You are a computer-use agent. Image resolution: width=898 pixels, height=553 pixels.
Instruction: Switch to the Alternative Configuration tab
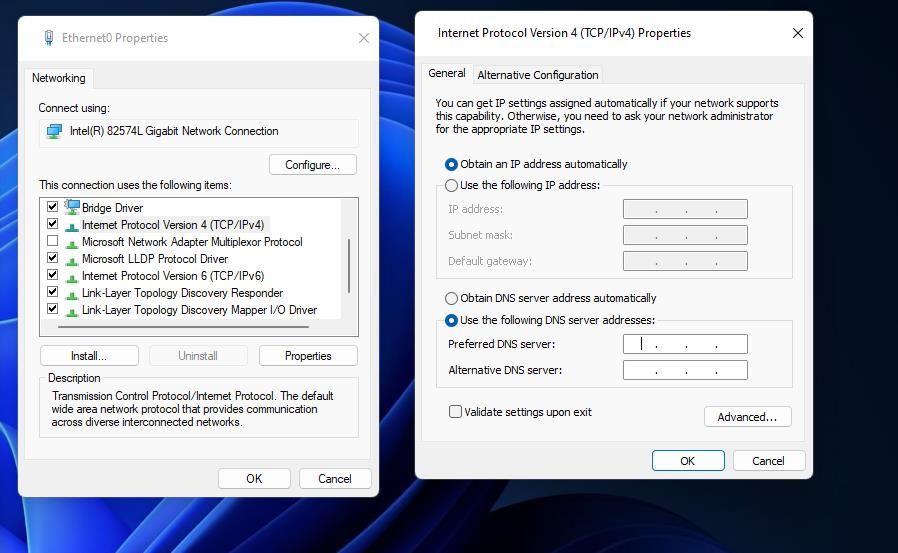pos(538,75)
